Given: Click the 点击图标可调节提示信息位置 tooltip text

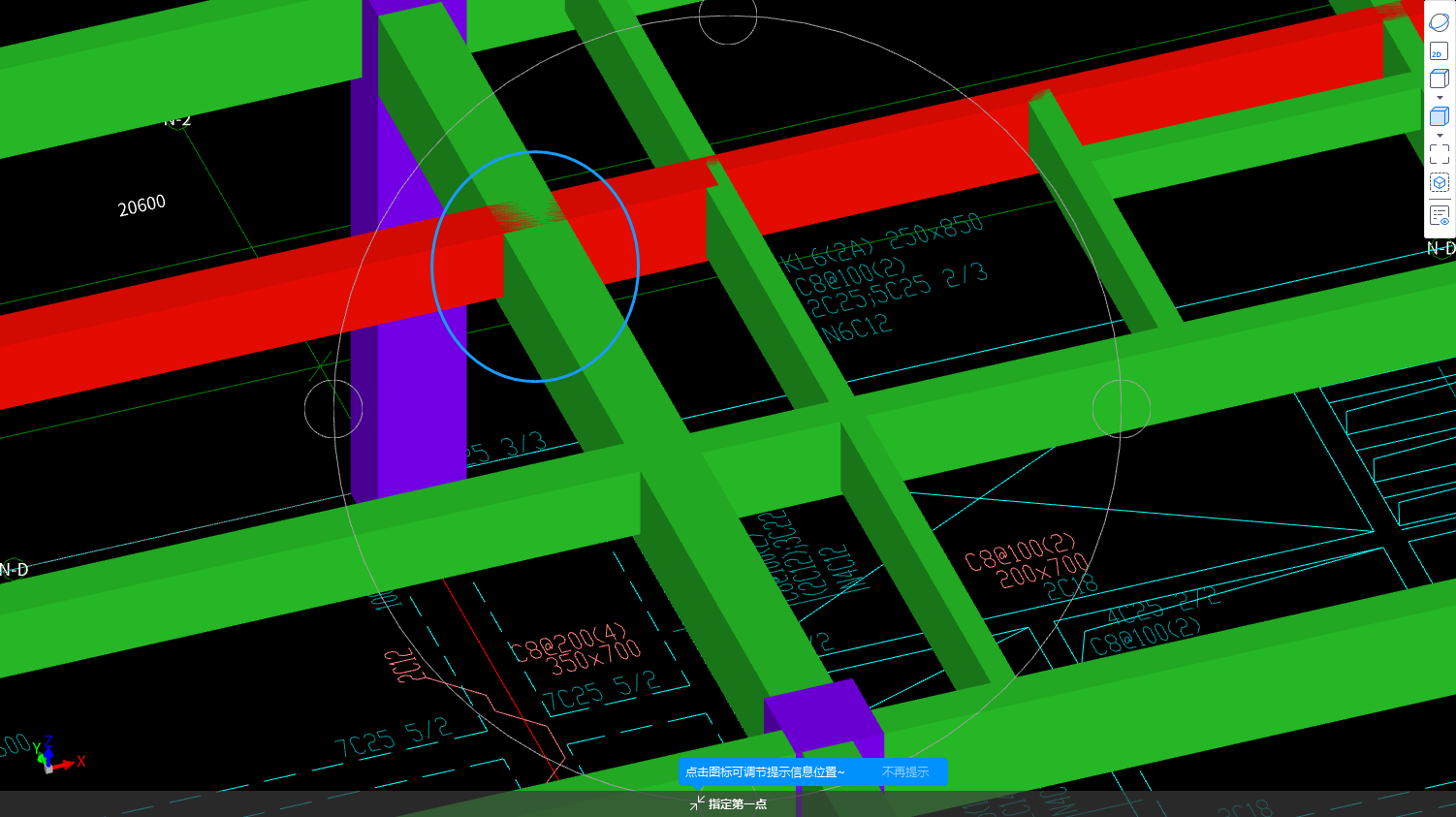Looking at the screenshot, I should (x=765, y=772).
